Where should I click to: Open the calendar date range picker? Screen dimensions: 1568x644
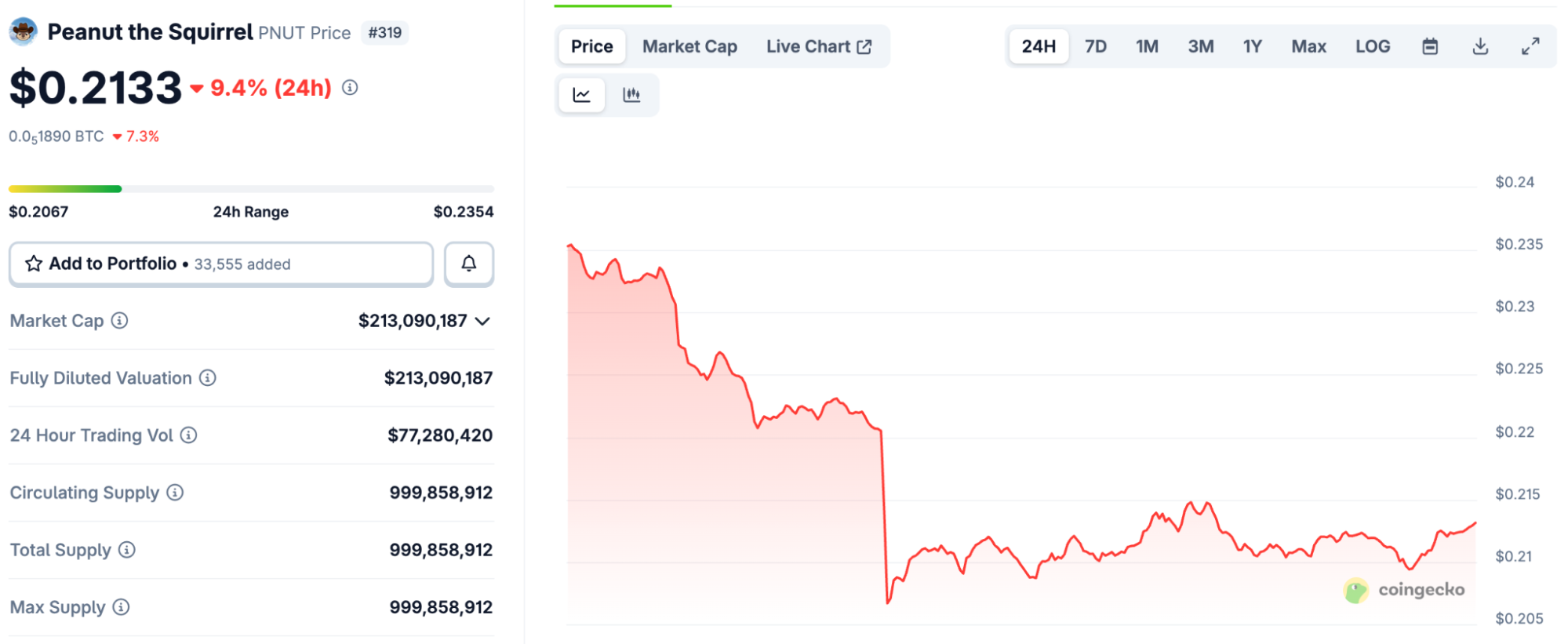point(1430,46)
